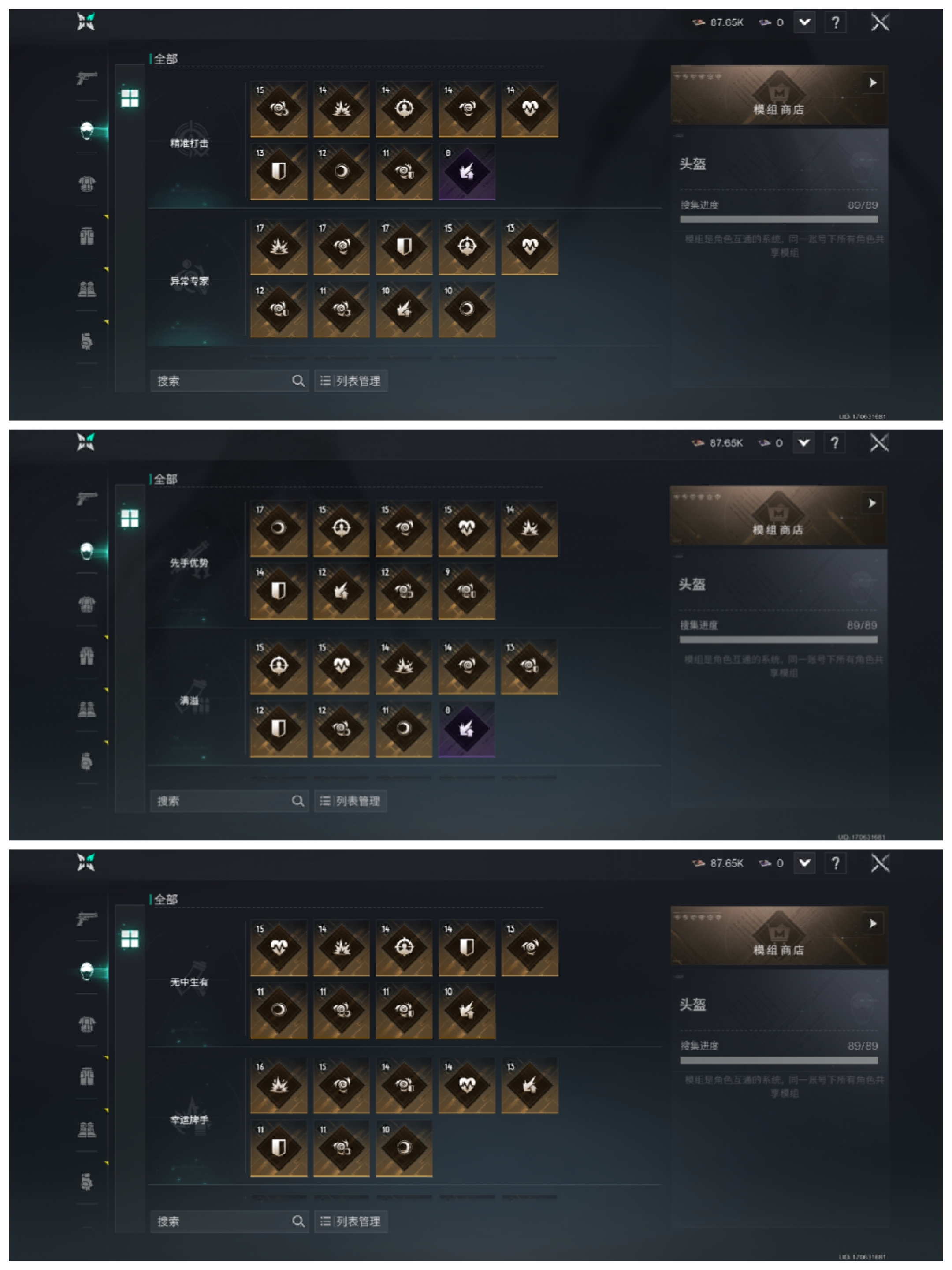This screenshot has width=952, height=1270.
Task: Click the level 9 module in 先手优势 group
Action: (467, 591)
